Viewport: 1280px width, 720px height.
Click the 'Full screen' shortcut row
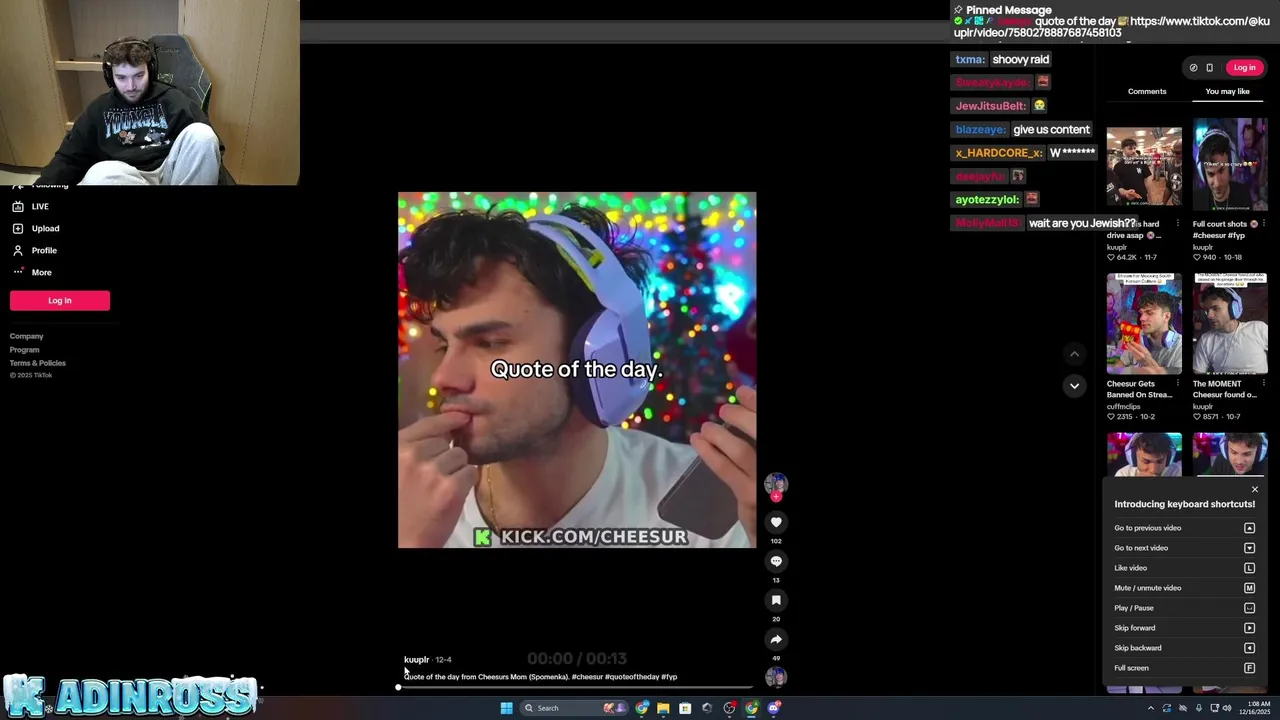[1184, 668]
